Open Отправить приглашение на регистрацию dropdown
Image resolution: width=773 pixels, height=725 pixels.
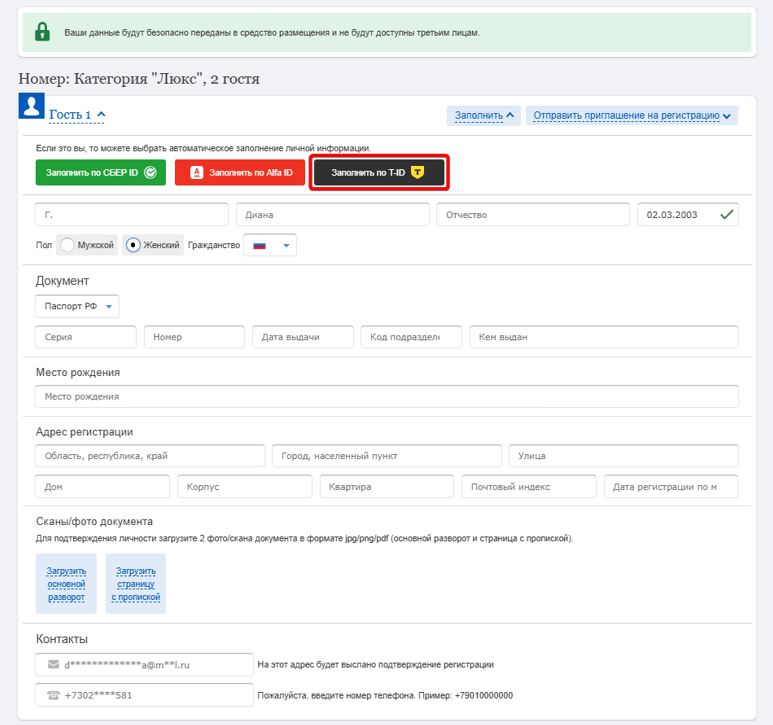(x=632, y=115)
